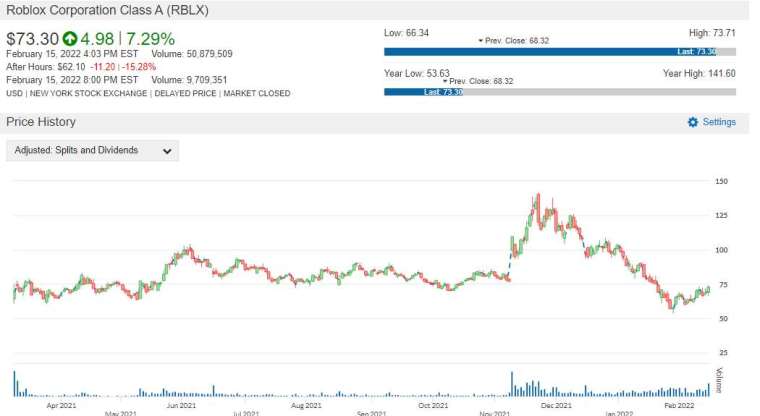760x416 pixels.
Task: Click the -15.28% after hours change
Action: [139, 67]
